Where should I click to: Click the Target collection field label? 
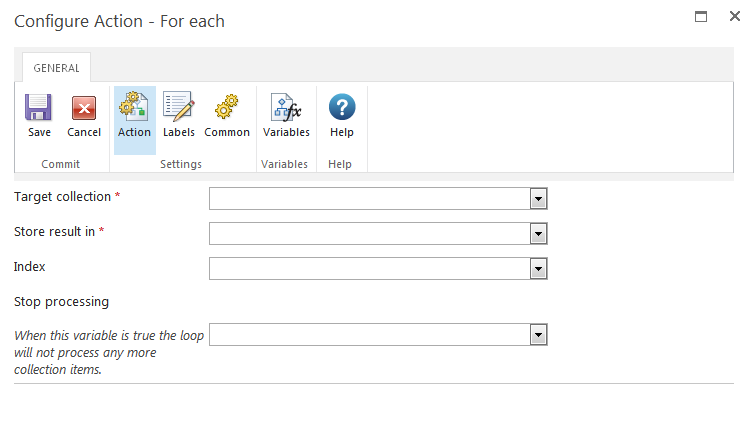[x=62, y=197]
